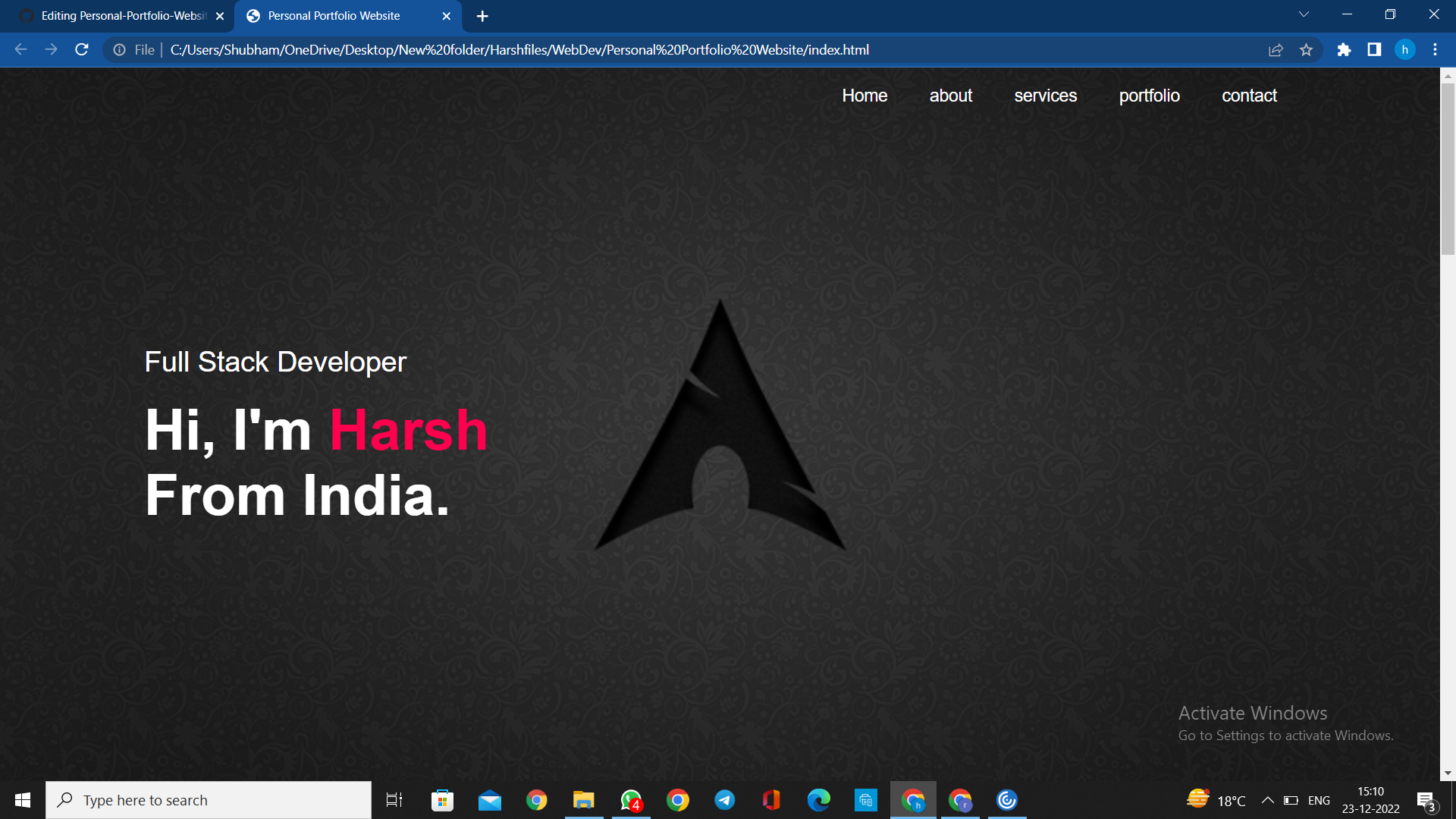The image size is (1456, 819).
Task: Open Task View from the taskbar
Action: point(394,799)
